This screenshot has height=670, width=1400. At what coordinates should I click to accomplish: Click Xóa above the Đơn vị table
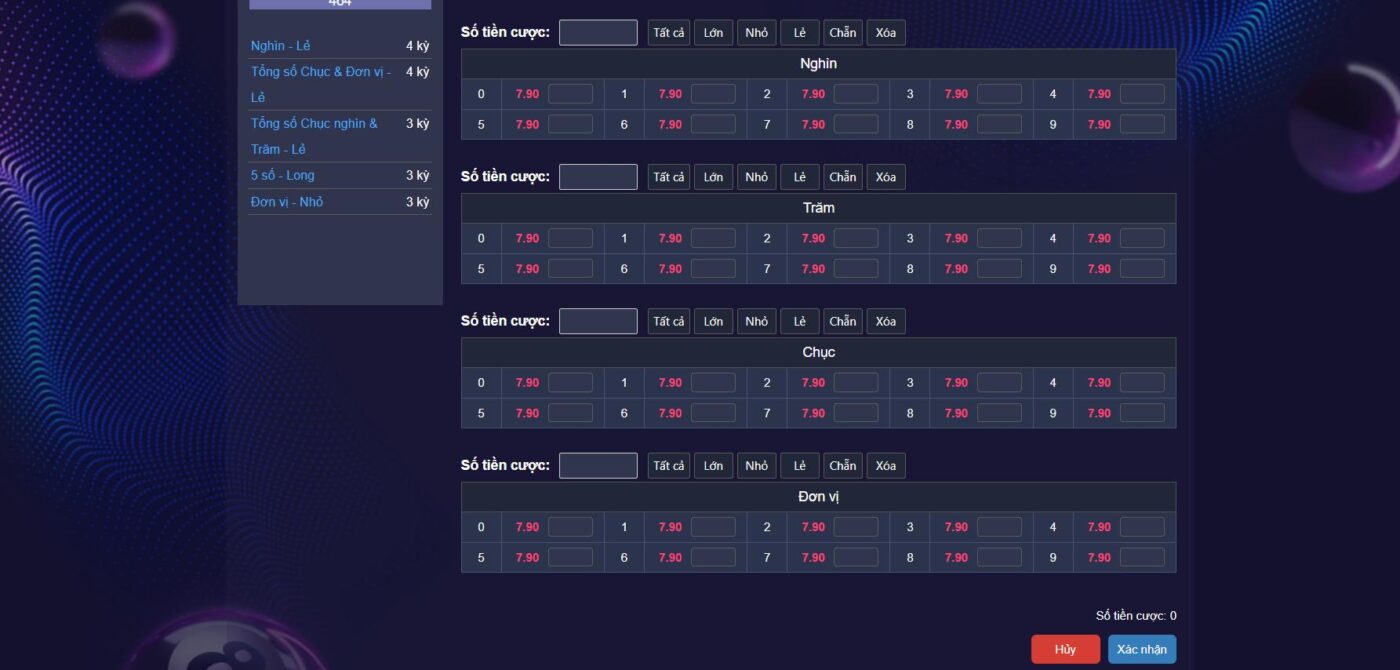[x=886, y=465]
